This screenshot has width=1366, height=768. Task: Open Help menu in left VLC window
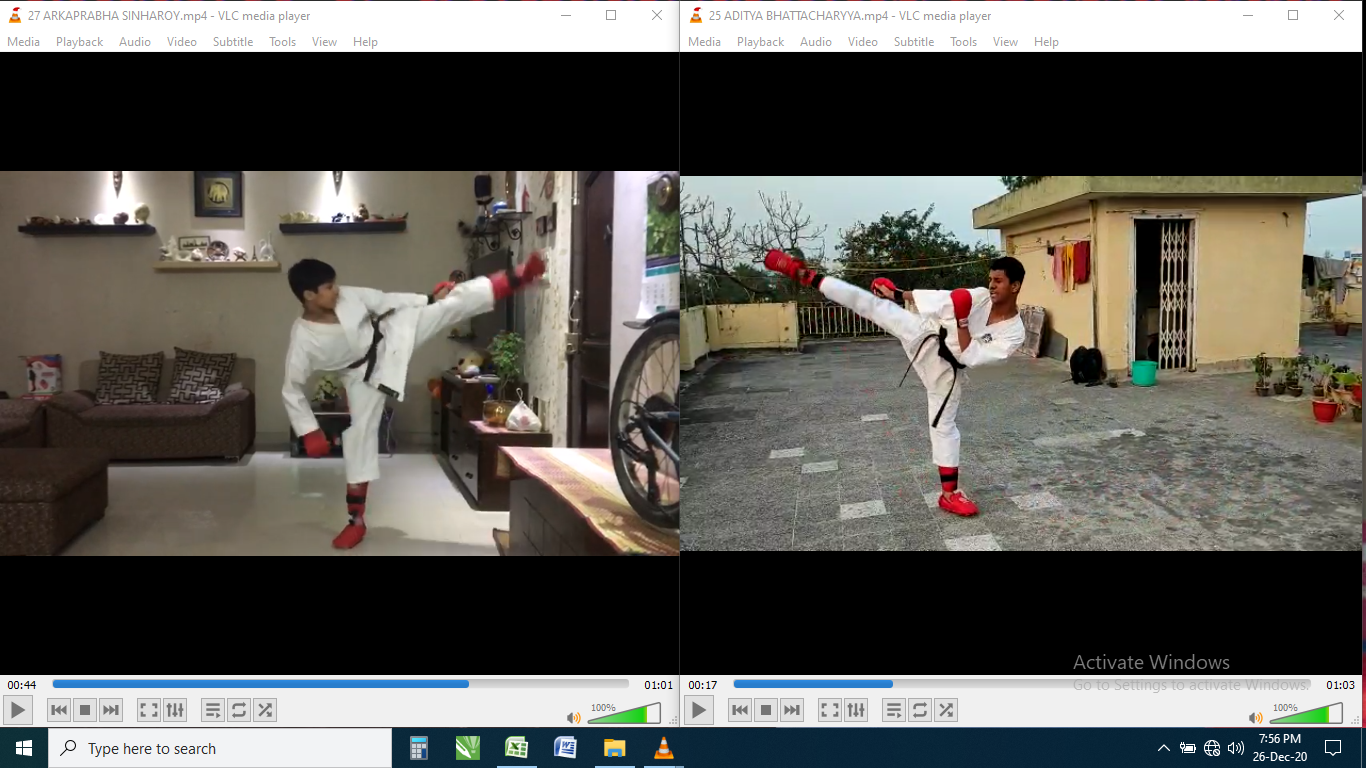click(366, 42)
